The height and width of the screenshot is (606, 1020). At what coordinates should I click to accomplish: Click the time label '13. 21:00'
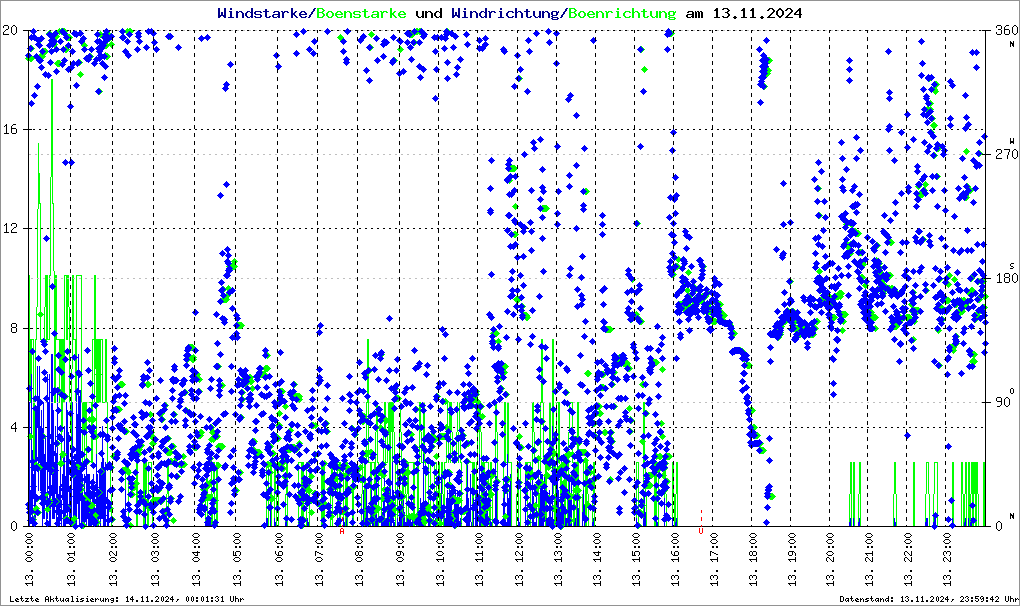pyautogui.click(x=869, y=559)
